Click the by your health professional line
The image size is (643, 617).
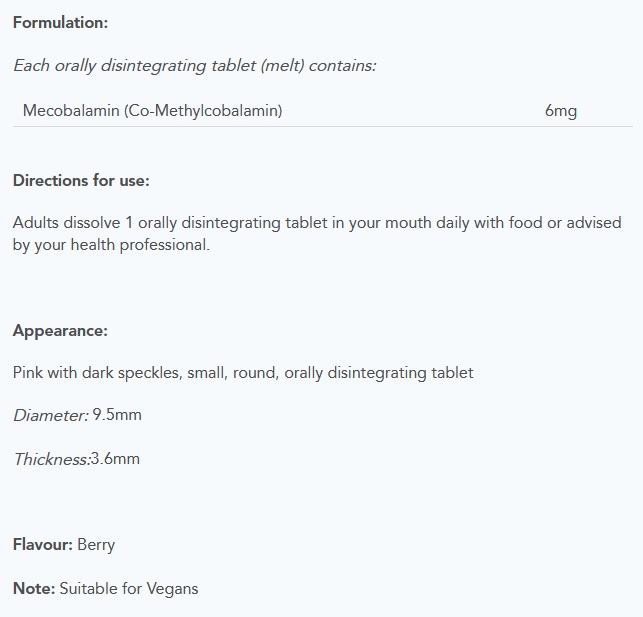(x=111, y=245)
